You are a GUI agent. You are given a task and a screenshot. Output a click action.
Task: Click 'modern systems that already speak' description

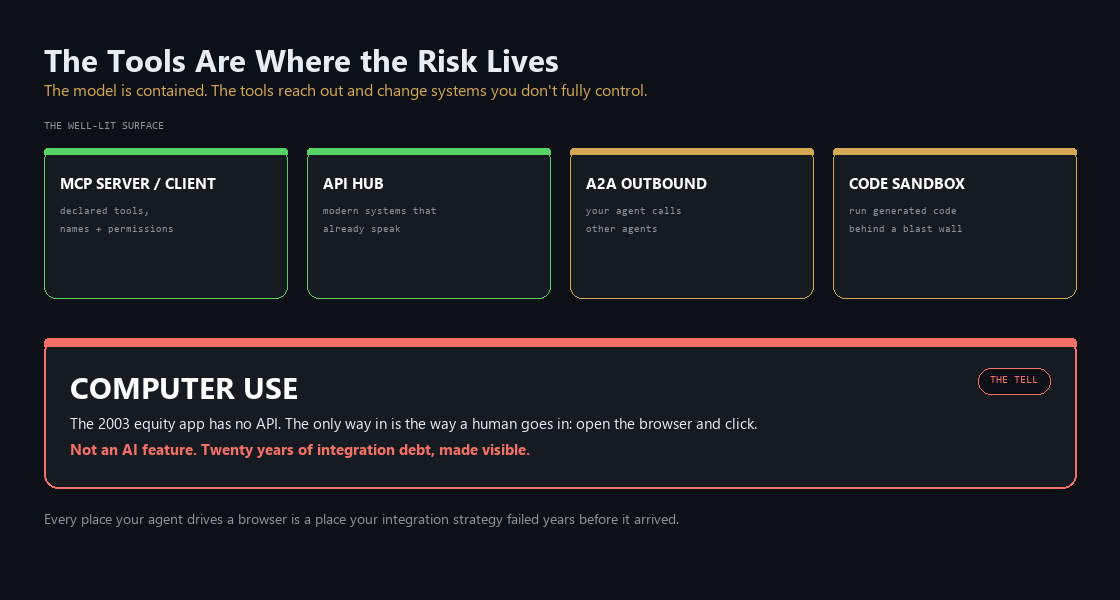pos(379,220)
